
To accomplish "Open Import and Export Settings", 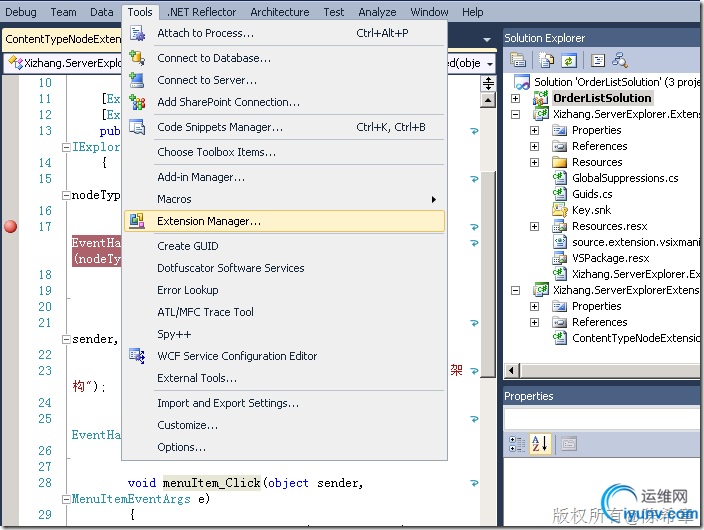I will click(x=285, y=403).
